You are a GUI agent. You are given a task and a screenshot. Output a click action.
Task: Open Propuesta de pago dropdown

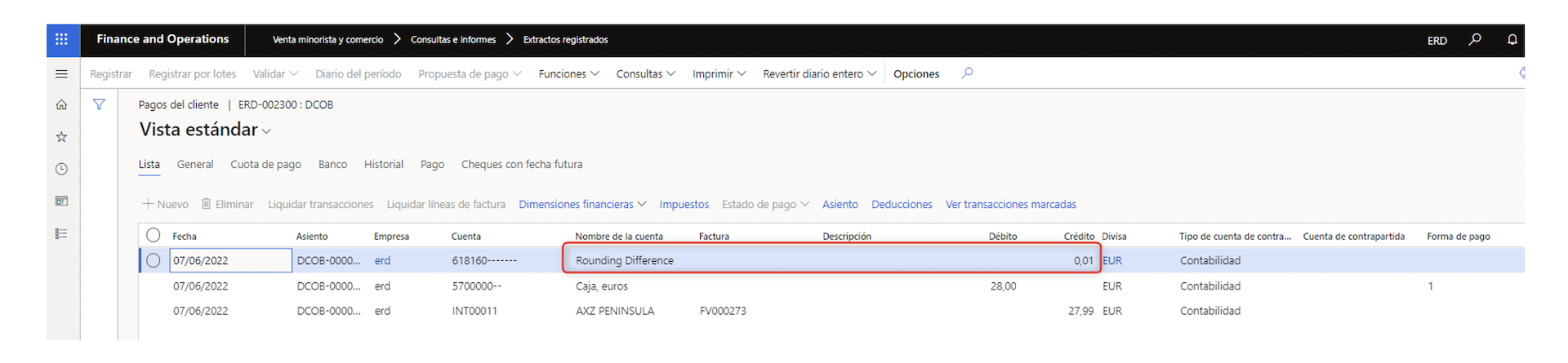[x=470, y=73]
